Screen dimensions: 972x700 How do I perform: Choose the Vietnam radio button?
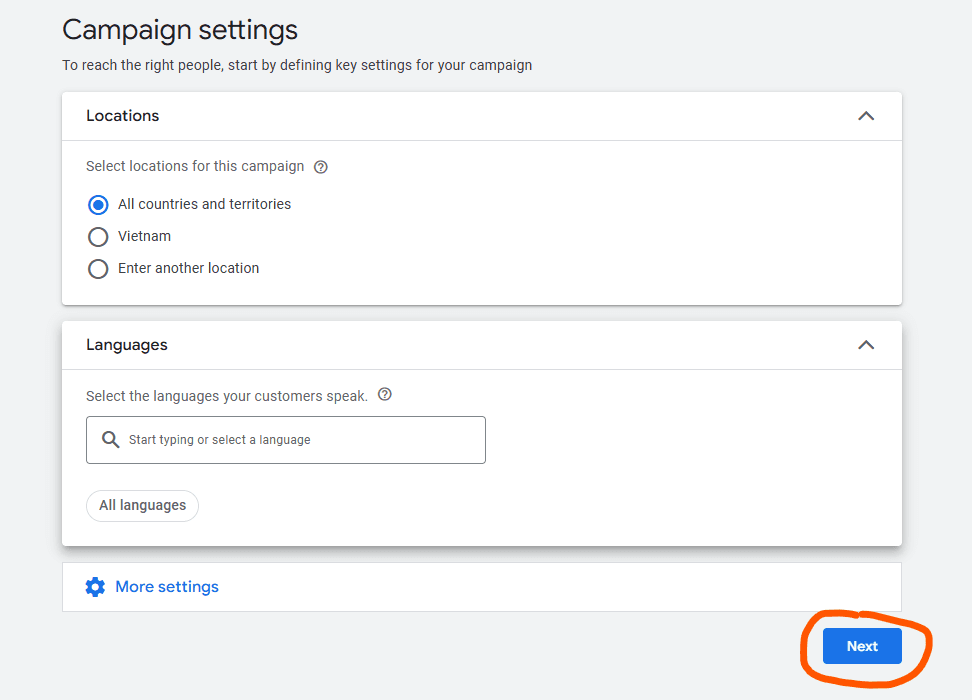pos(98,237)
